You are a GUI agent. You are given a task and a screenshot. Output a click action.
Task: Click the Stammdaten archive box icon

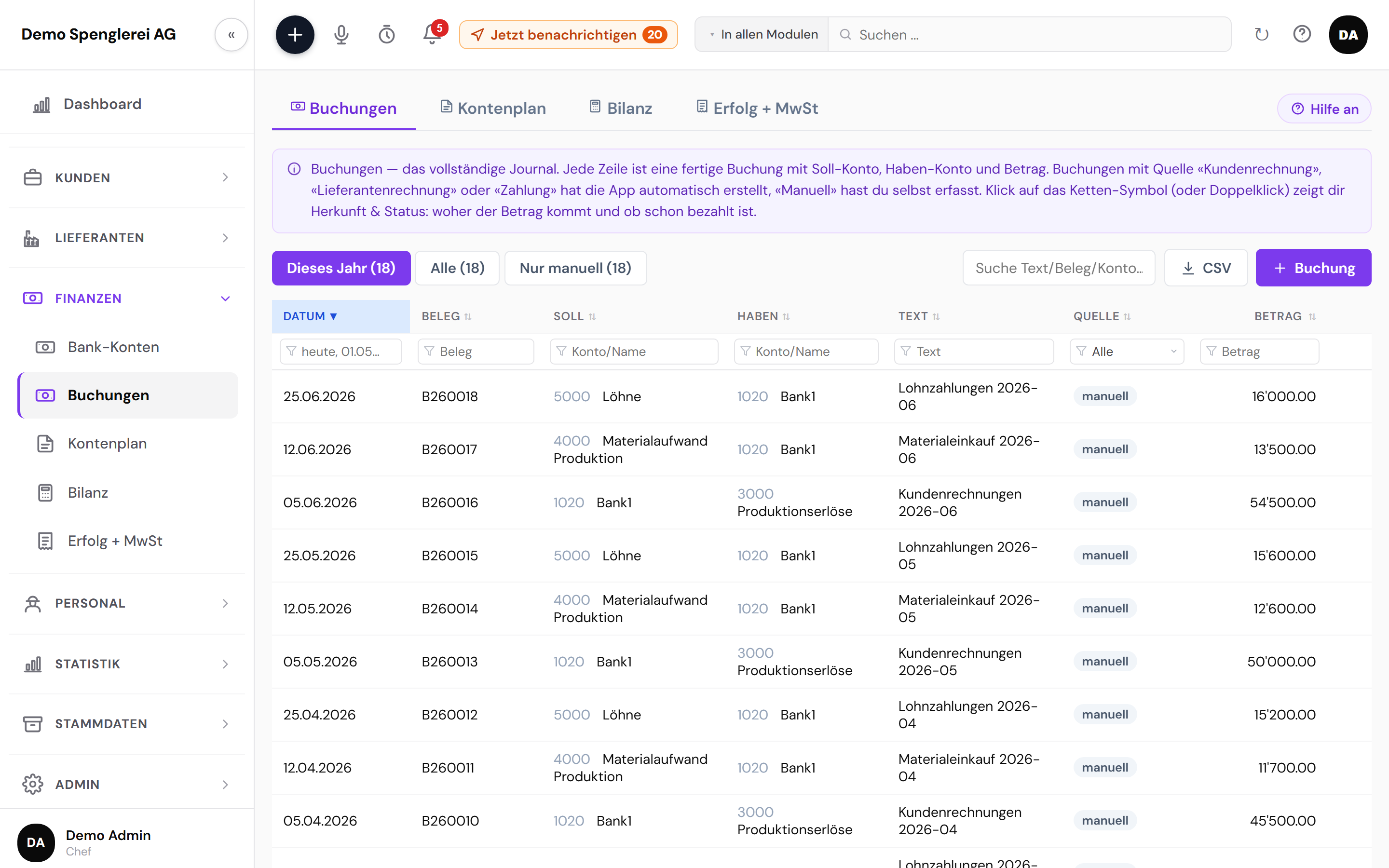pyautogui.click(x=33, y=723)
